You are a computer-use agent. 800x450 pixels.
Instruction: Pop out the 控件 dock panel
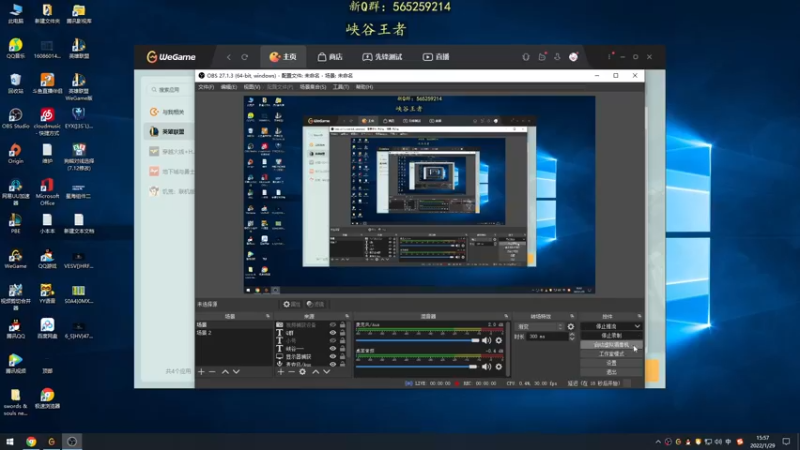(x=639, y=316)
